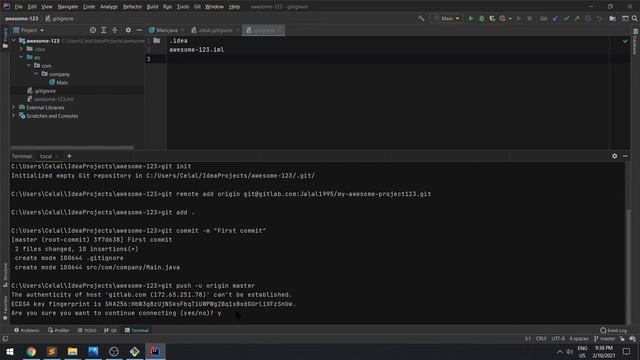640x360 pixels.
Task: Toggle the Favorites tool window stripe button
Action: click(x=5, y=308)
